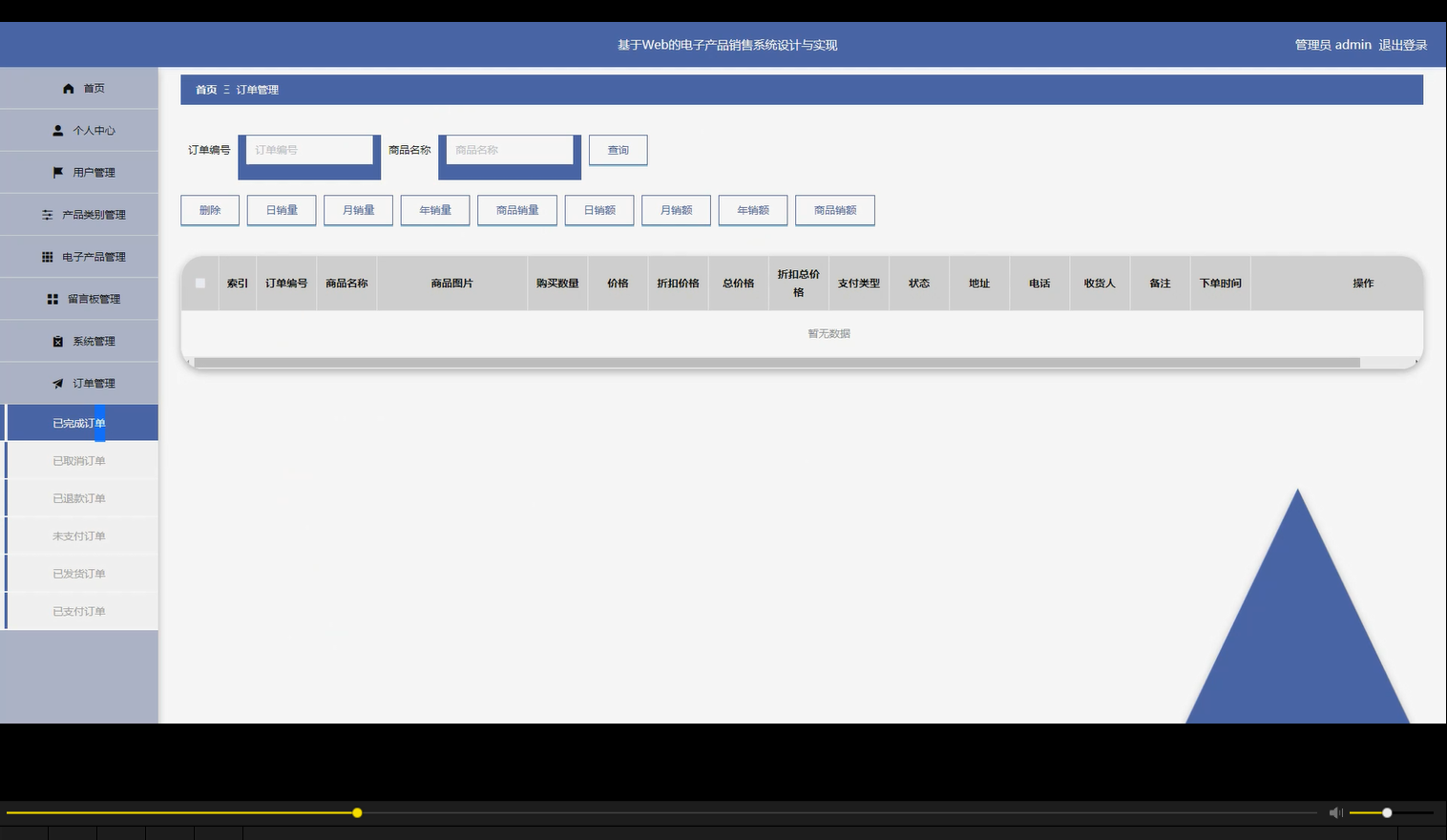The width and height of the screenshot is (1447, 840).
Task: Select 已退款订单 submenu item
Action: [x=81, y=498]
